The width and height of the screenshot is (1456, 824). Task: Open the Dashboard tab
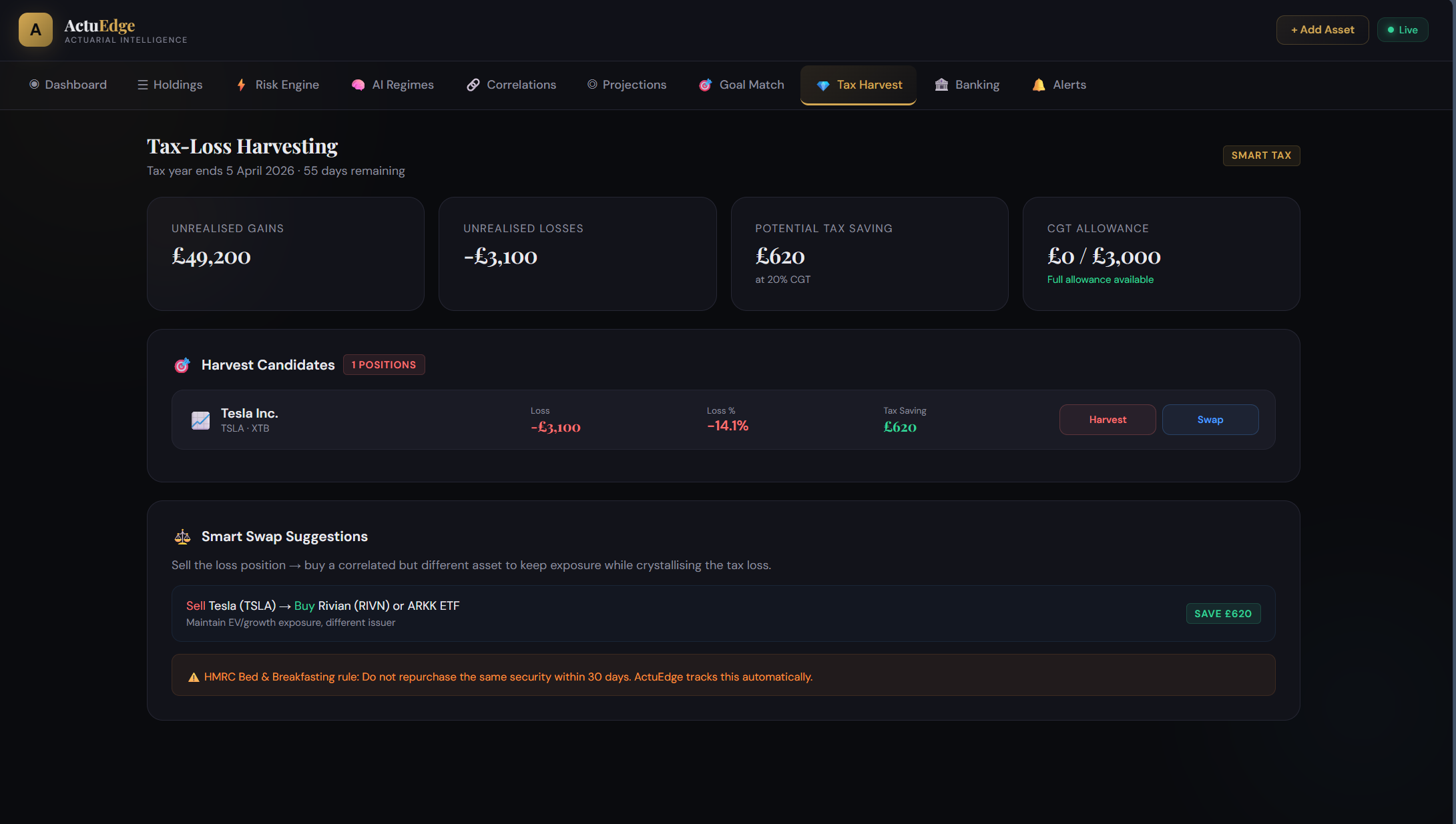[x=68, y=85]
